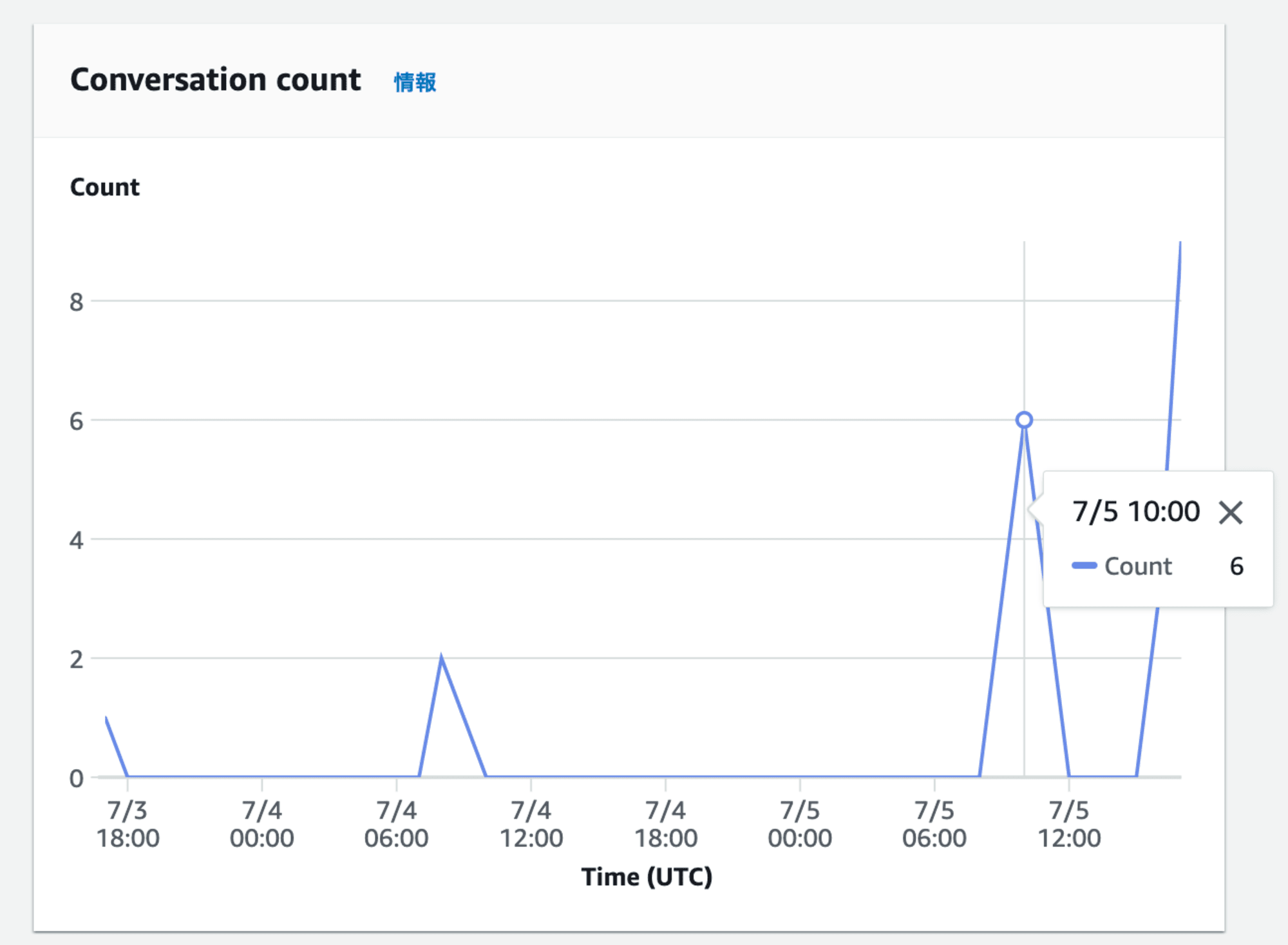This screenshot has width=1288, height=945.
Task: Click the 7/5 10:00 tooltip title
Action: pyautogui.click(x=1136, y=511)
